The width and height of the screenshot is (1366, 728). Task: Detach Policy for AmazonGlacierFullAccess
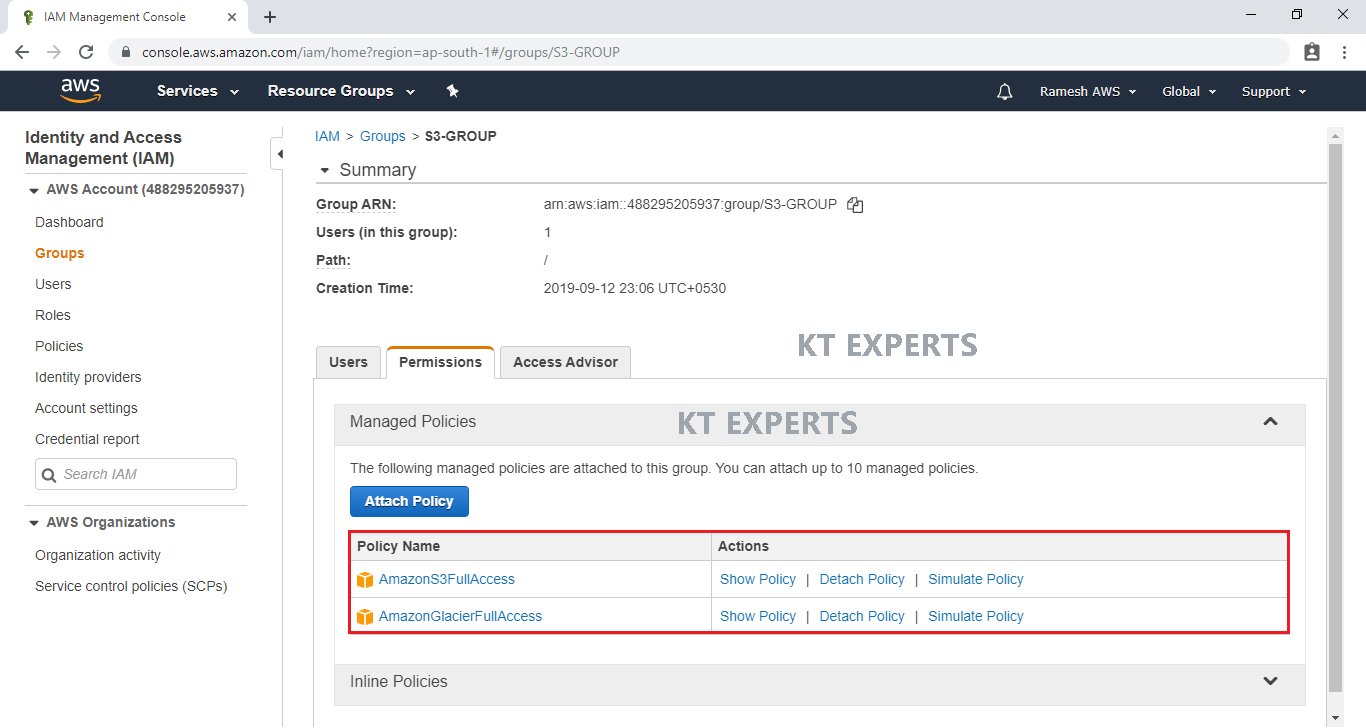(x=862, y=616)
